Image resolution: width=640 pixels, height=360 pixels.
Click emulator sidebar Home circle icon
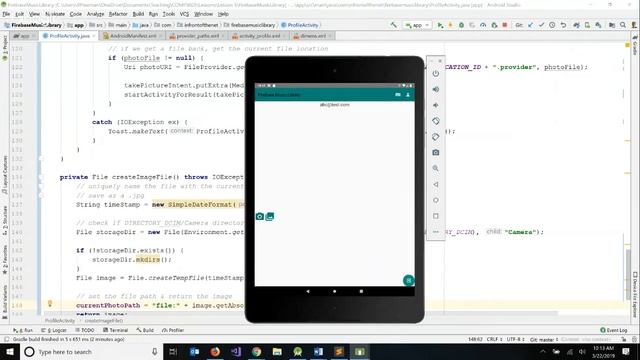[x=436, y=200]
